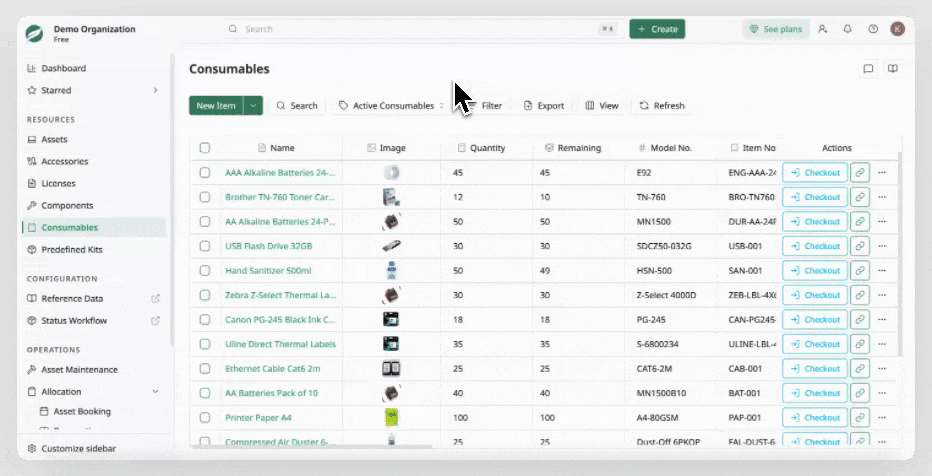Click thumbnail image of USB Flash Drive
Image resolution: width=932 pixels, height=476 pixels.
coord(391,246)
